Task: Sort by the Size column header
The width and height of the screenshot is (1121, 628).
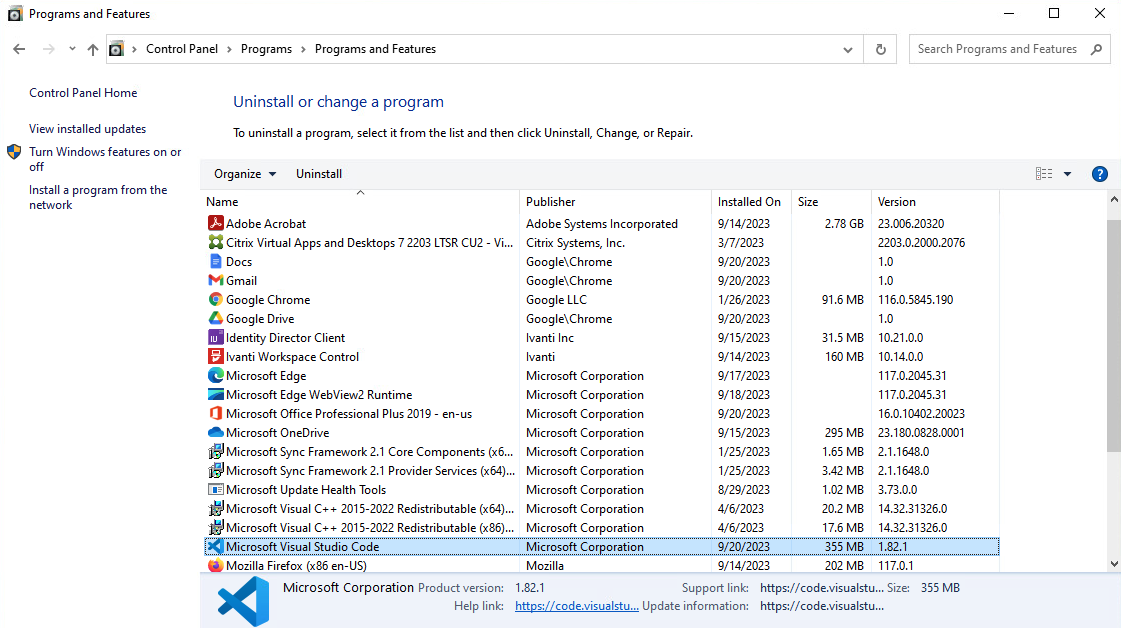Action: point(831,202)
